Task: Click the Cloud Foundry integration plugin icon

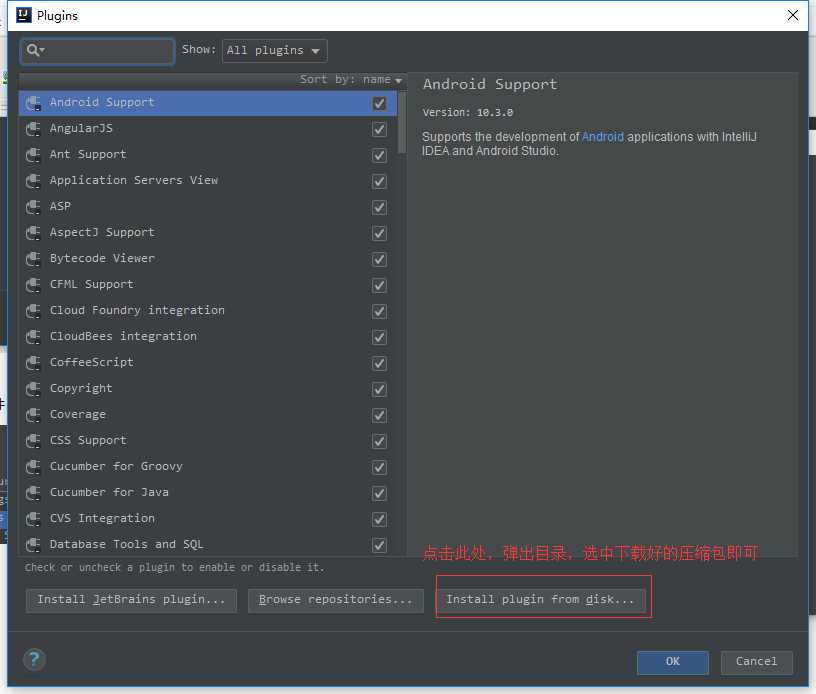Action: pyautogui.click(x=33, y=311)
